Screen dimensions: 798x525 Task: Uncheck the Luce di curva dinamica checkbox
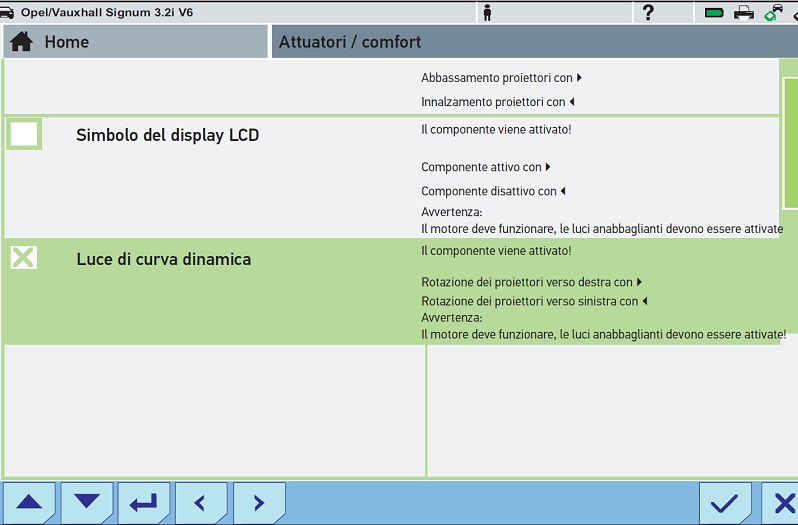(x=23, y=258)
